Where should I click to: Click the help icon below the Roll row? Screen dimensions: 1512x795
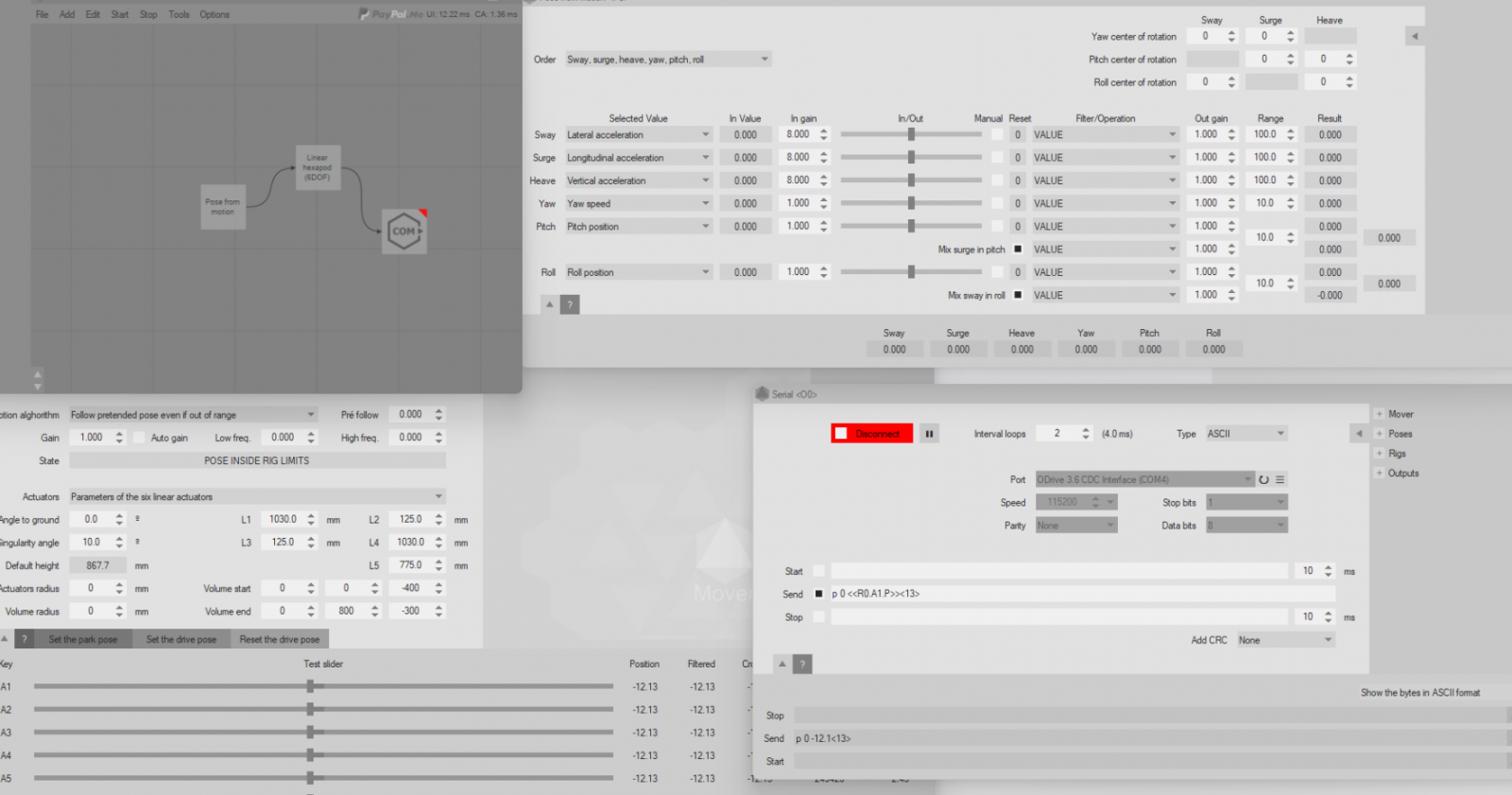tap(570, 304)
